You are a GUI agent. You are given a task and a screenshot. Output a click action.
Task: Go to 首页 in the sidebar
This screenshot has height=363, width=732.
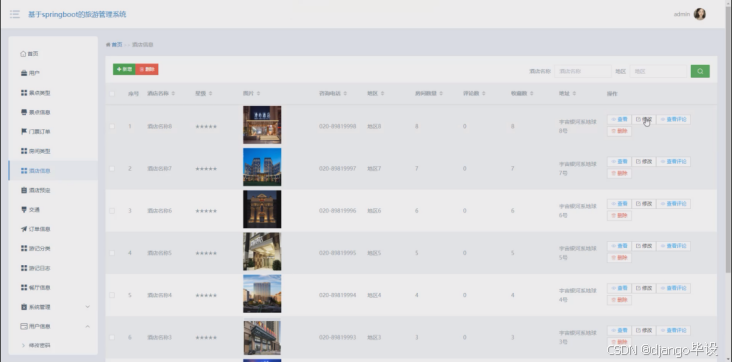tap(53, 54)
